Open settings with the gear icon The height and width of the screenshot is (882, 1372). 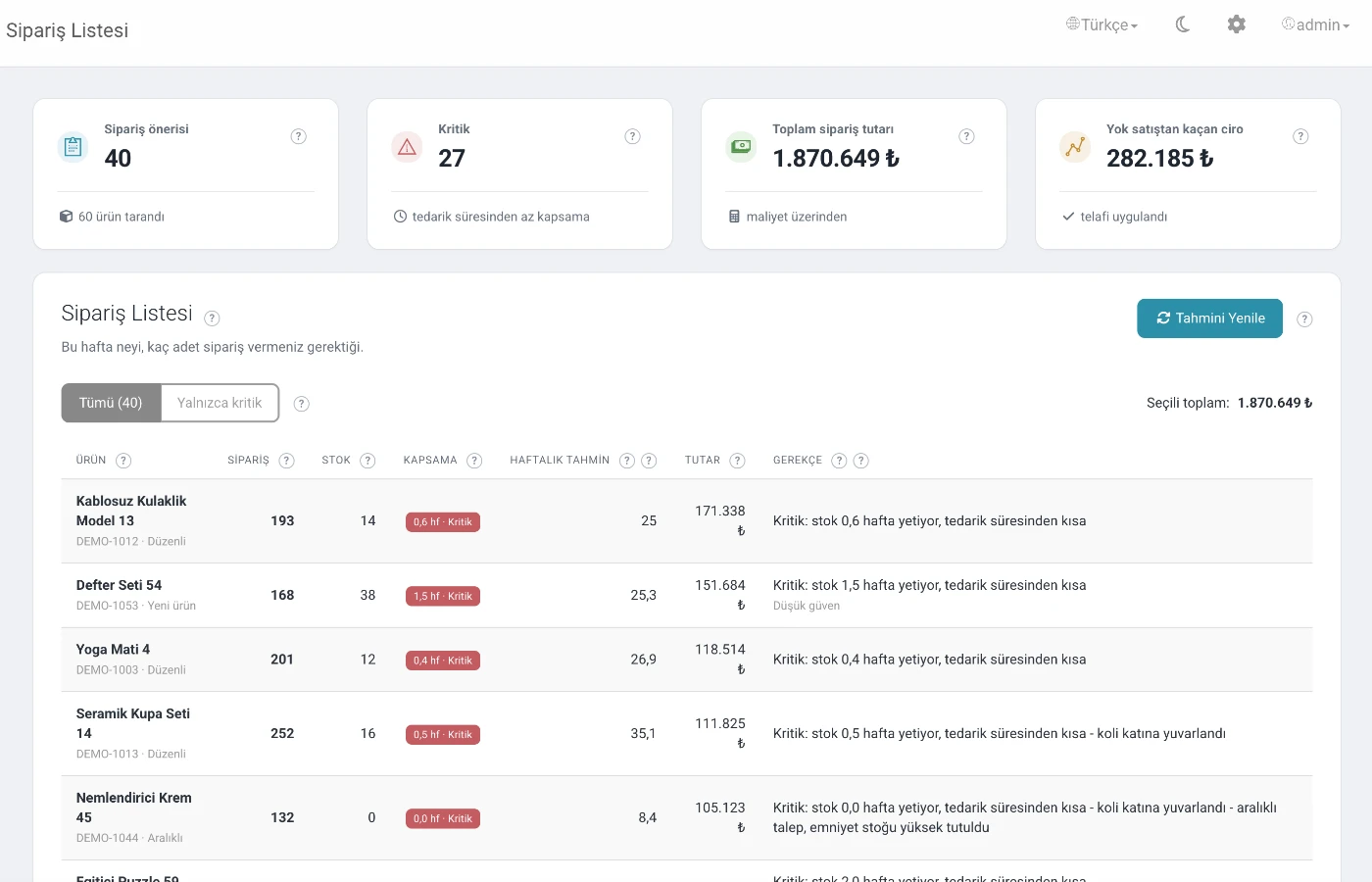coord(1237,24)
